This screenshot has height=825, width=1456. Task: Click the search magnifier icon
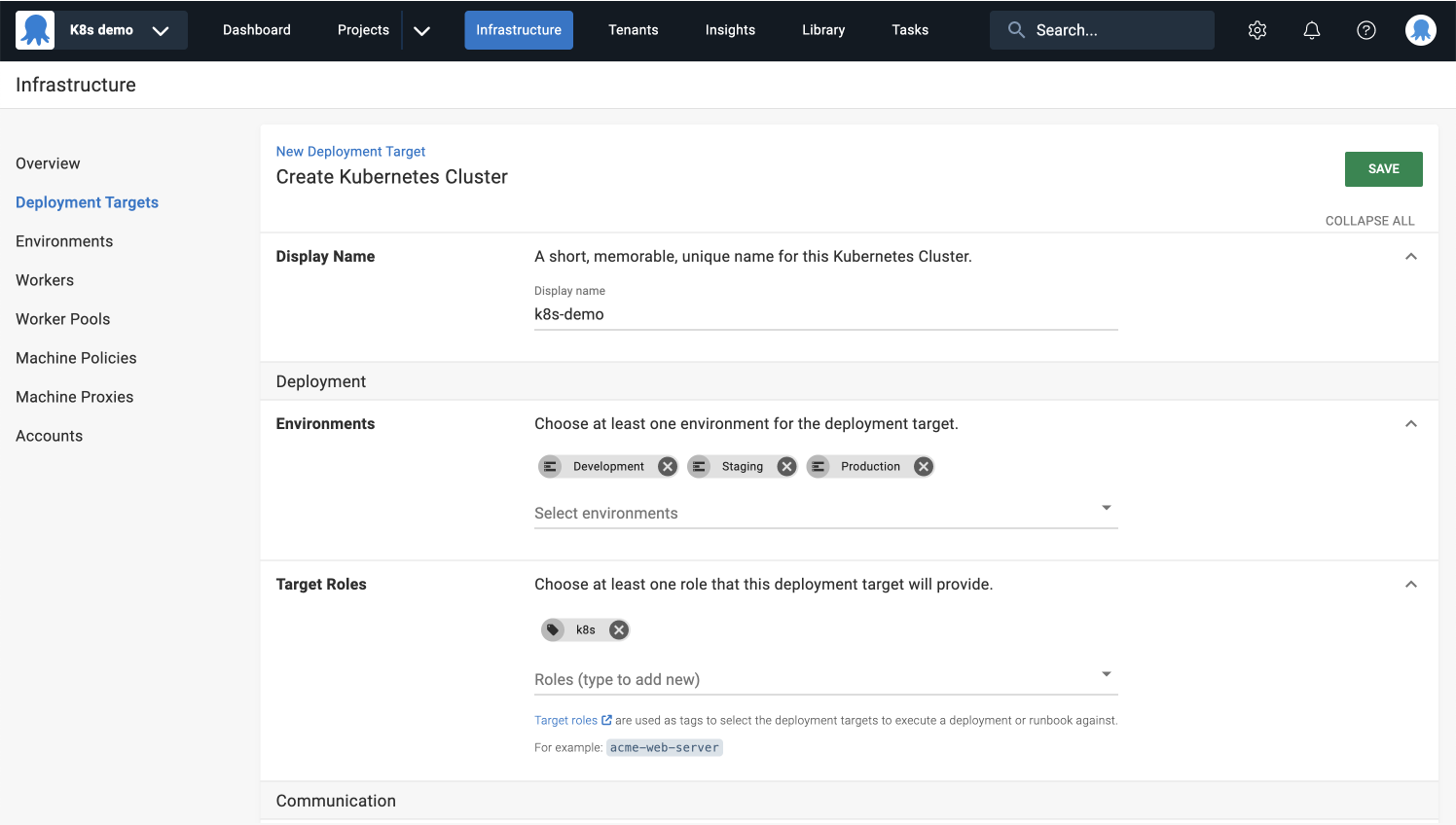click(1015, 30)
